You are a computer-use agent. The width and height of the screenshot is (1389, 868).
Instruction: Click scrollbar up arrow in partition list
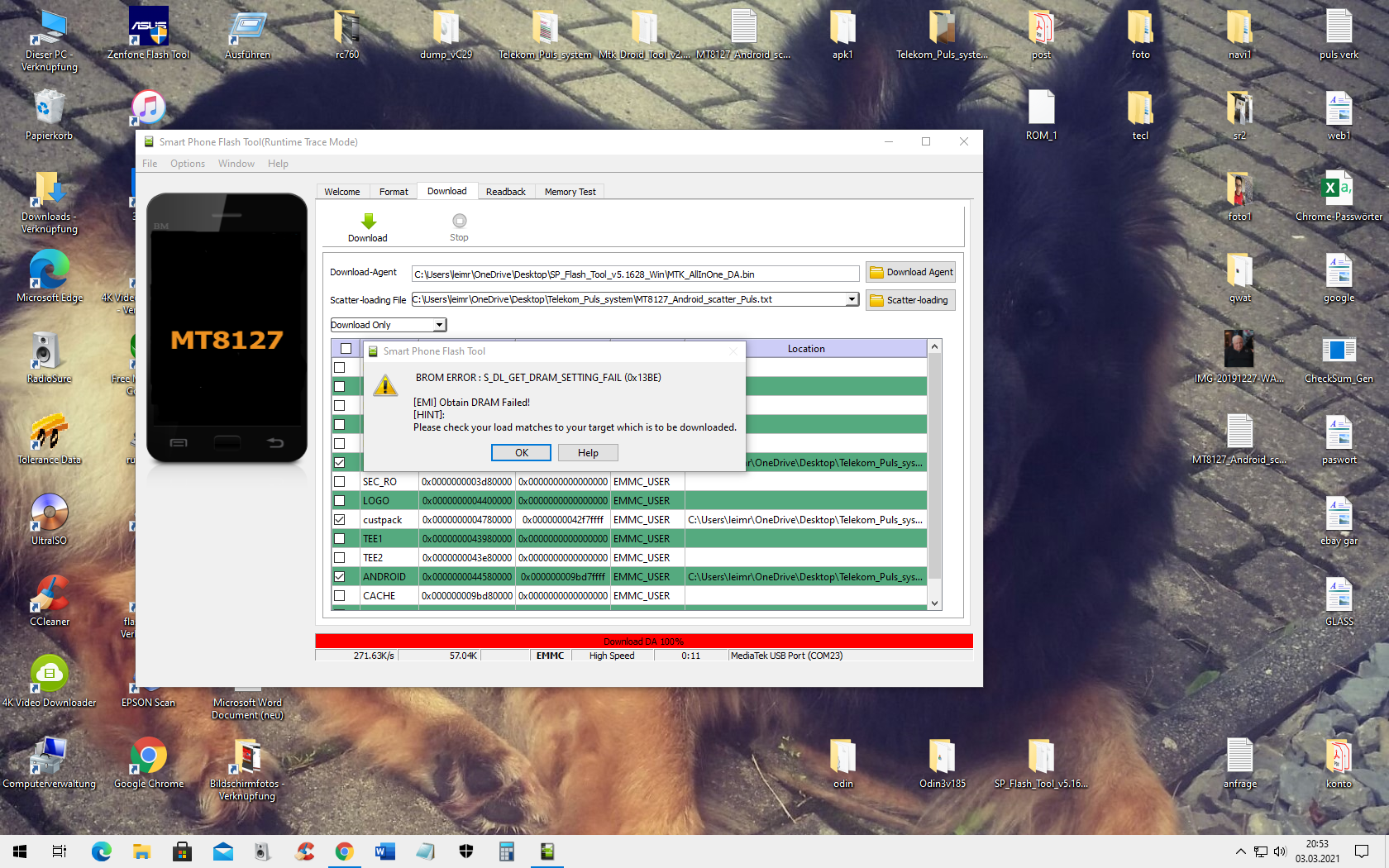tap(935, 347)
